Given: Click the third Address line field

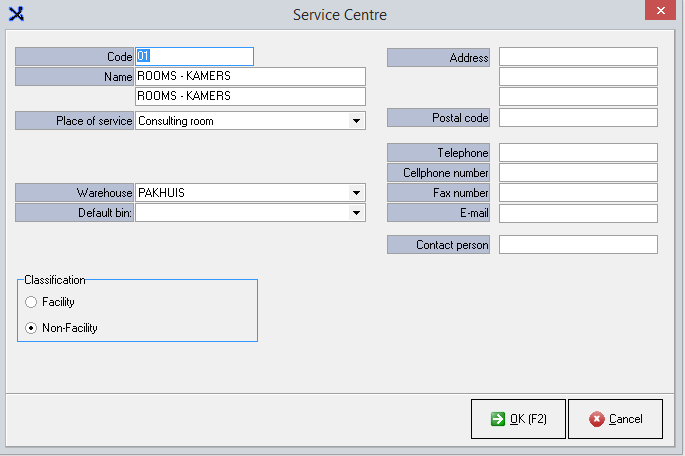Looking at the screenshot, I should tap(578, 97).
